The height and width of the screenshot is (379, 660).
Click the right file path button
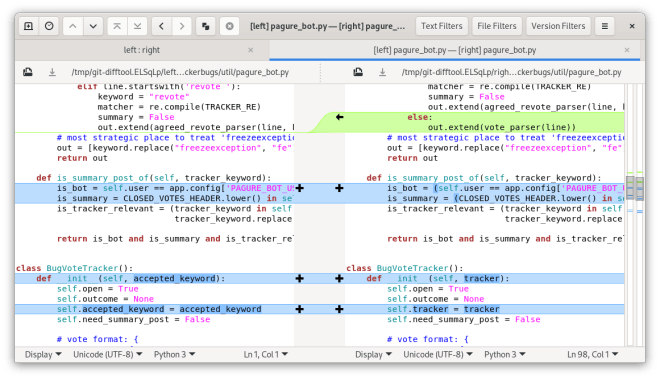(x=511, y=72)
